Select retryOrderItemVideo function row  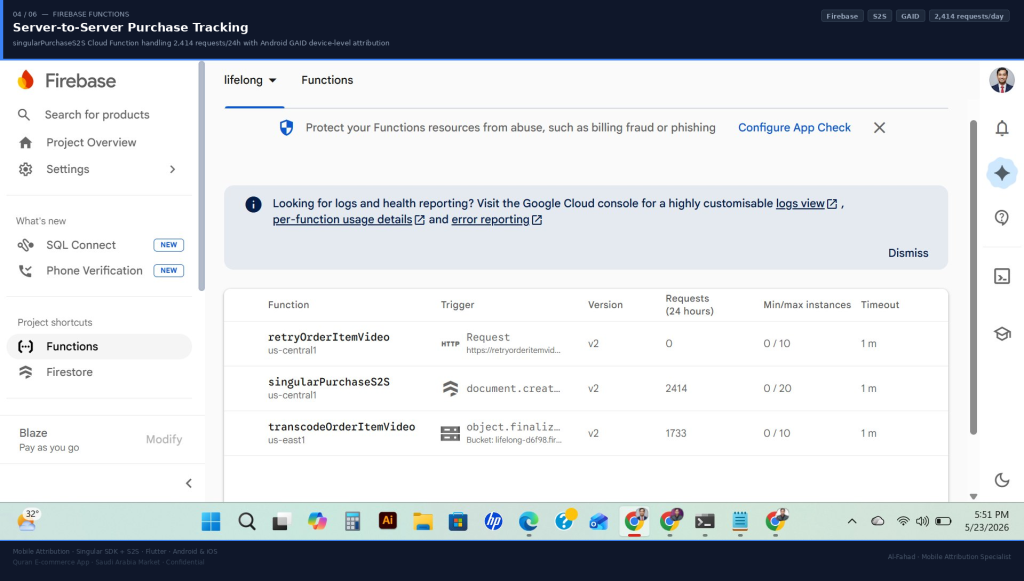(586, 343)
